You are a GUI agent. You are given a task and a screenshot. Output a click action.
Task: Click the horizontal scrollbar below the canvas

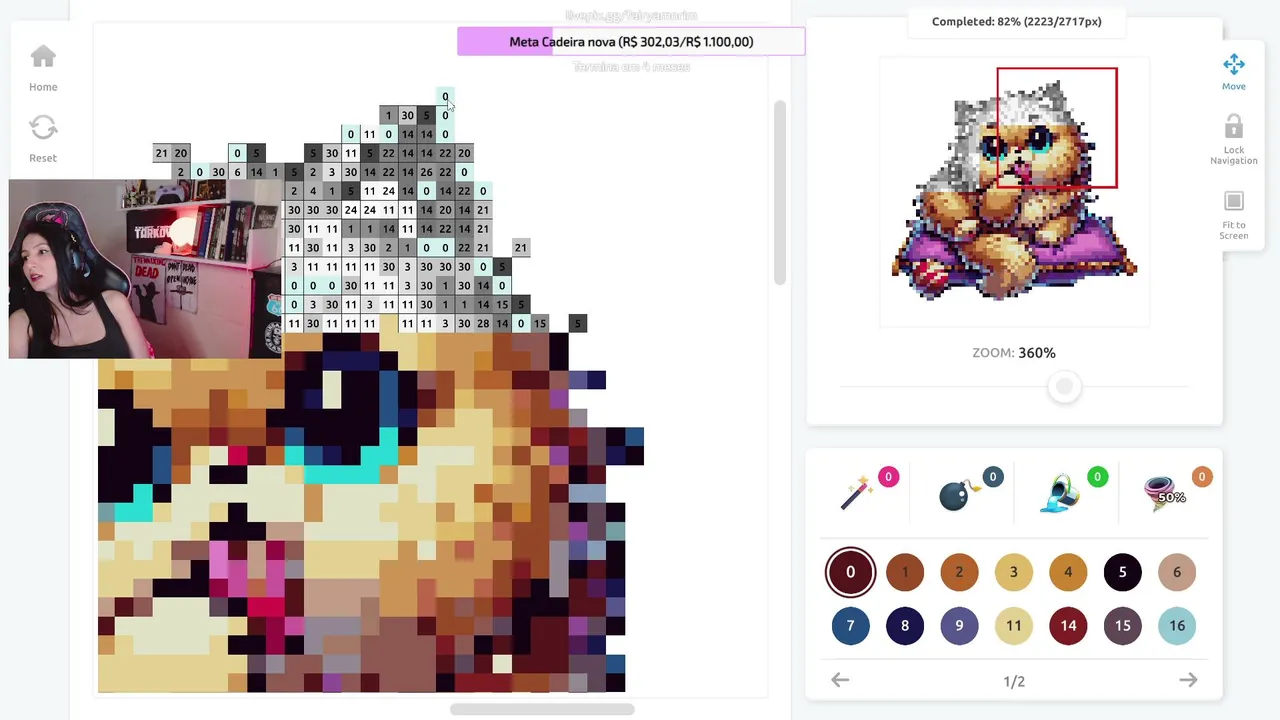tap(542, 710)
